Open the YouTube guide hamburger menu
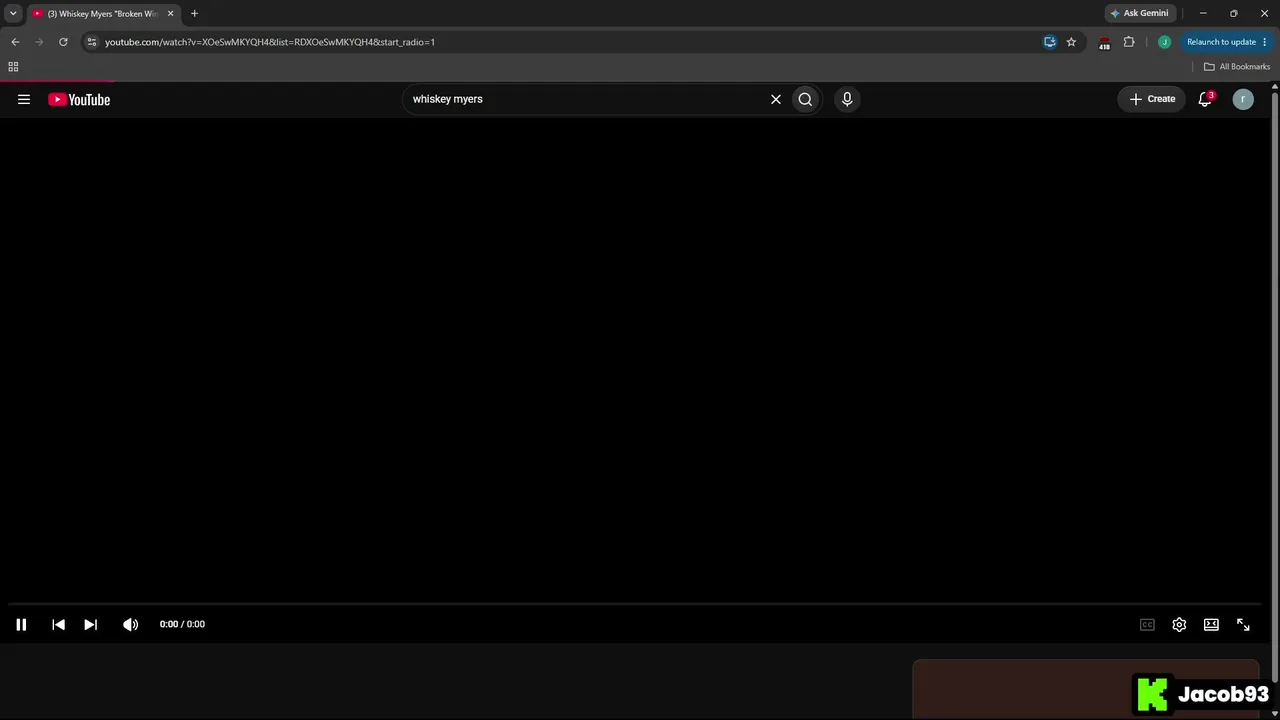Viewport: 1280px width, 720px height. (x=24, y=99)
